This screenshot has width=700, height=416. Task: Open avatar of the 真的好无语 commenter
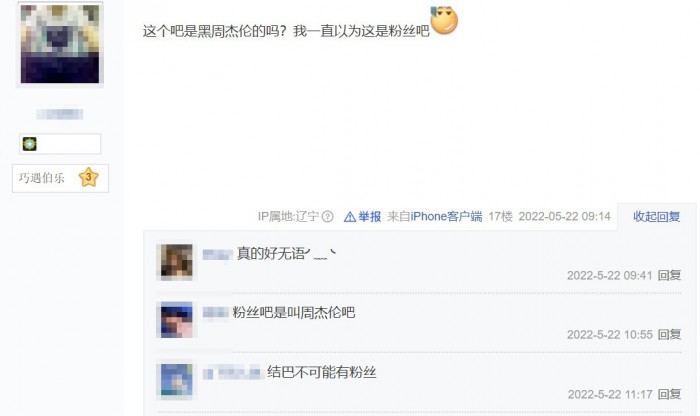click(x=176, y=262)
